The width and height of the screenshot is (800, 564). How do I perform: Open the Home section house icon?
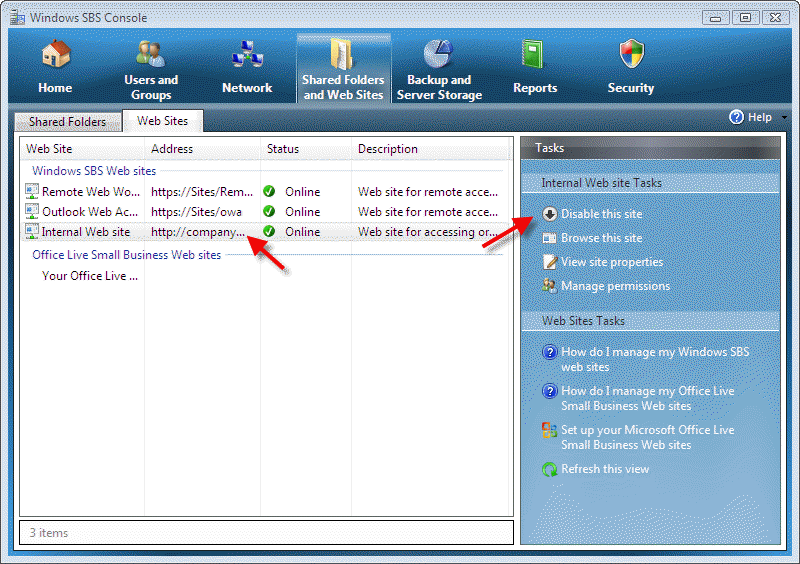pyautogui.click(x=56, y=54)
